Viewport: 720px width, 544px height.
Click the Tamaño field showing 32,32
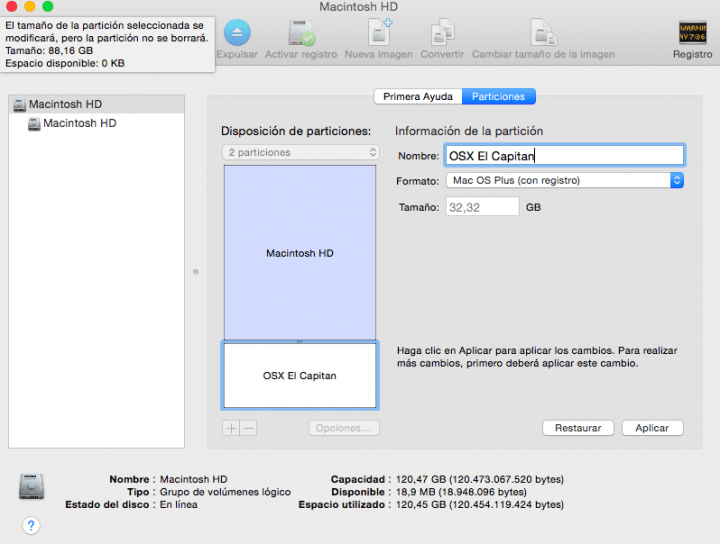click(x=482, y=207)
